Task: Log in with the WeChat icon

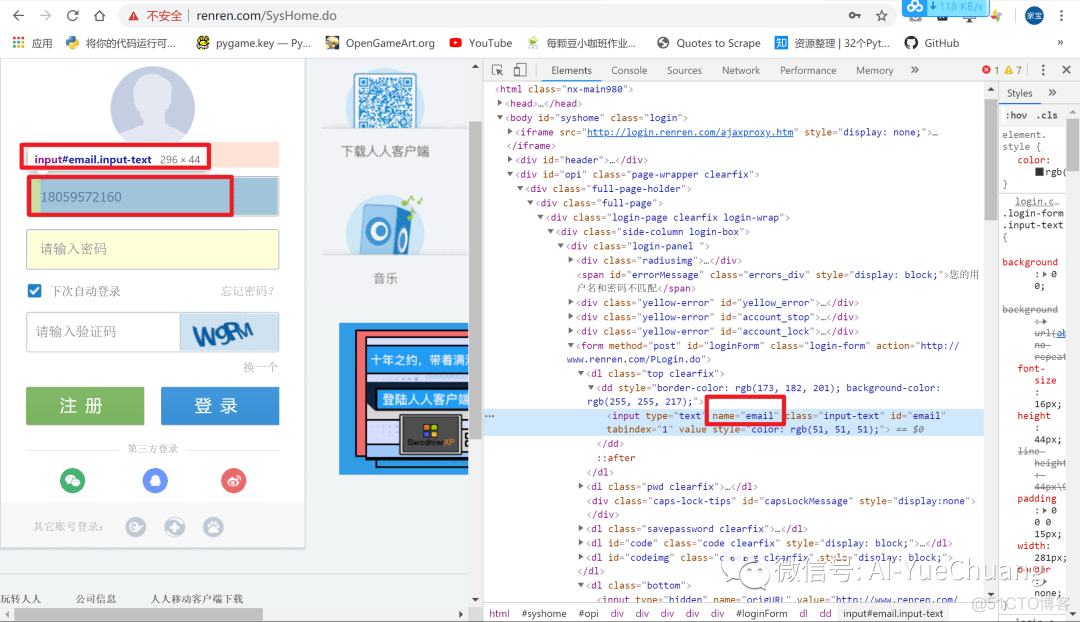Action: [72, 481]
